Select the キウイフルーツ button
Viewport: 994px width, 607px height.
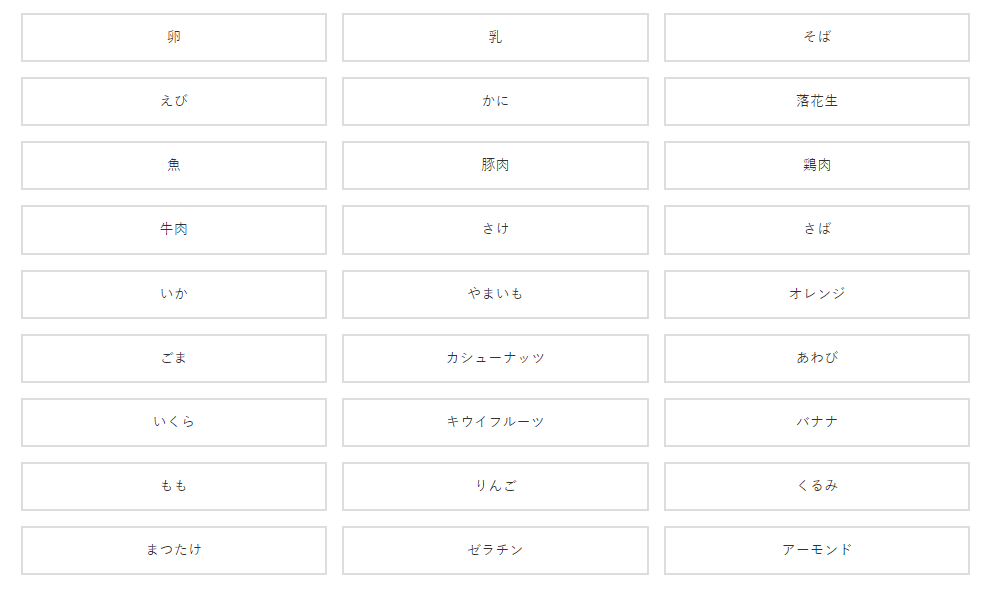[495, 422]
